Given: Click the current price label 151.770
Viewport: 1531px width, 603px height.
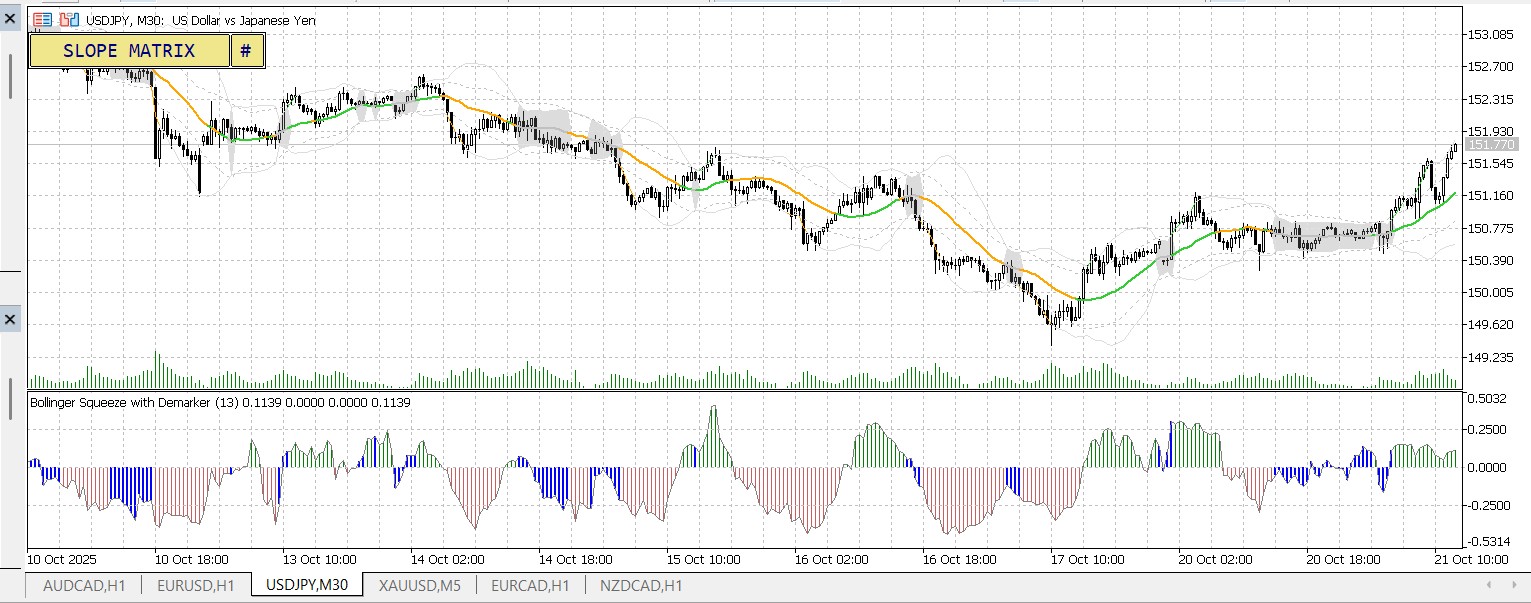Looking at the screenshot, I should [1491, 144].
